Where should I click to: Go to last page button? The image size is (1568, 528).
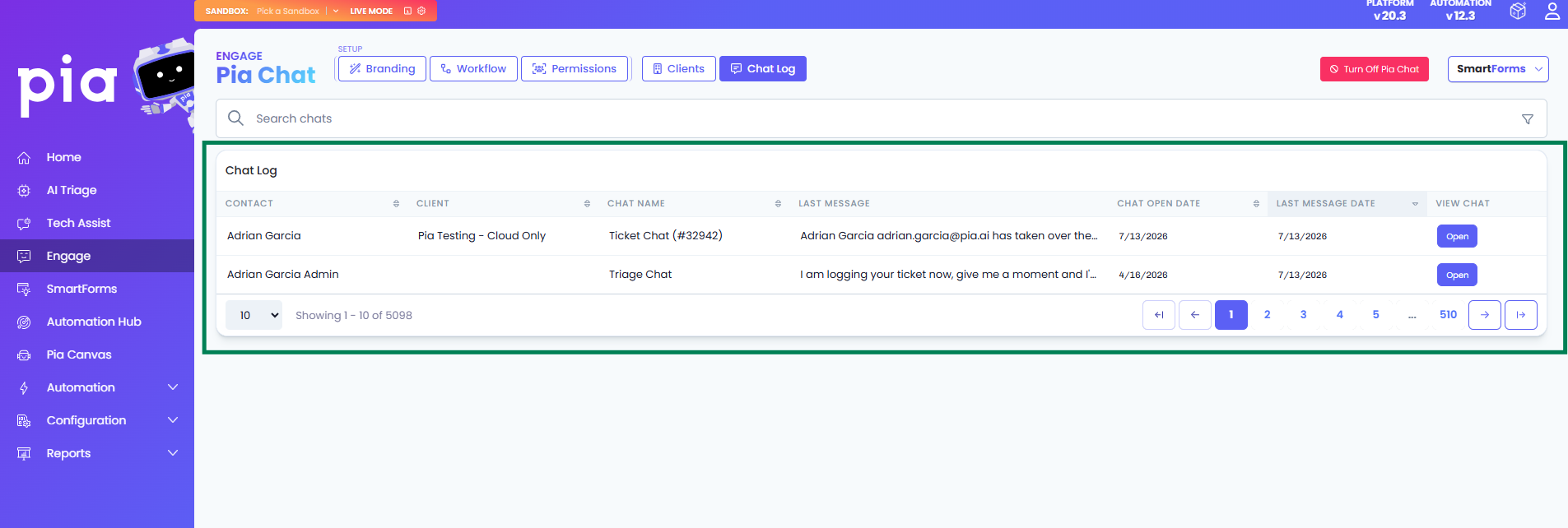click(x=1521, y=315)
